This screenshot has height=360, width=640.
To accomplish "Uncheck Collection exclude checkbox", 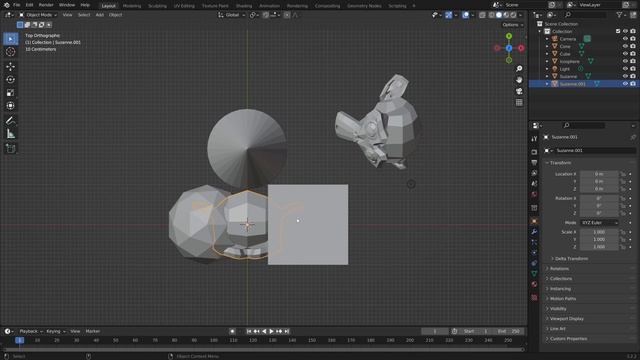I will (x=618, y=31).
